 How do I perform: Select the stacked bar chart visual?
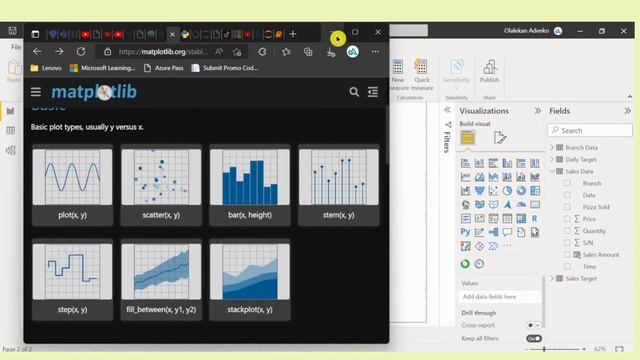(x=465, y=163)
